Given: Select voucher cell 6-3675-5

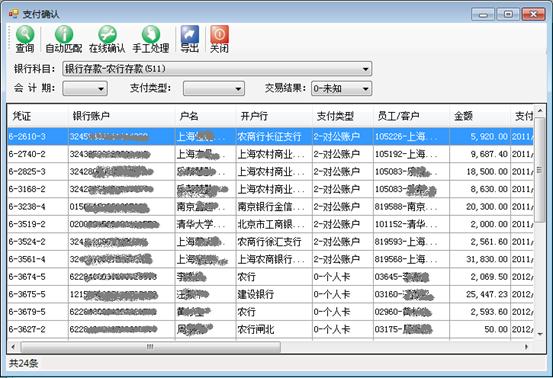Looking at the screenshot, I should [x=37, y=294].
